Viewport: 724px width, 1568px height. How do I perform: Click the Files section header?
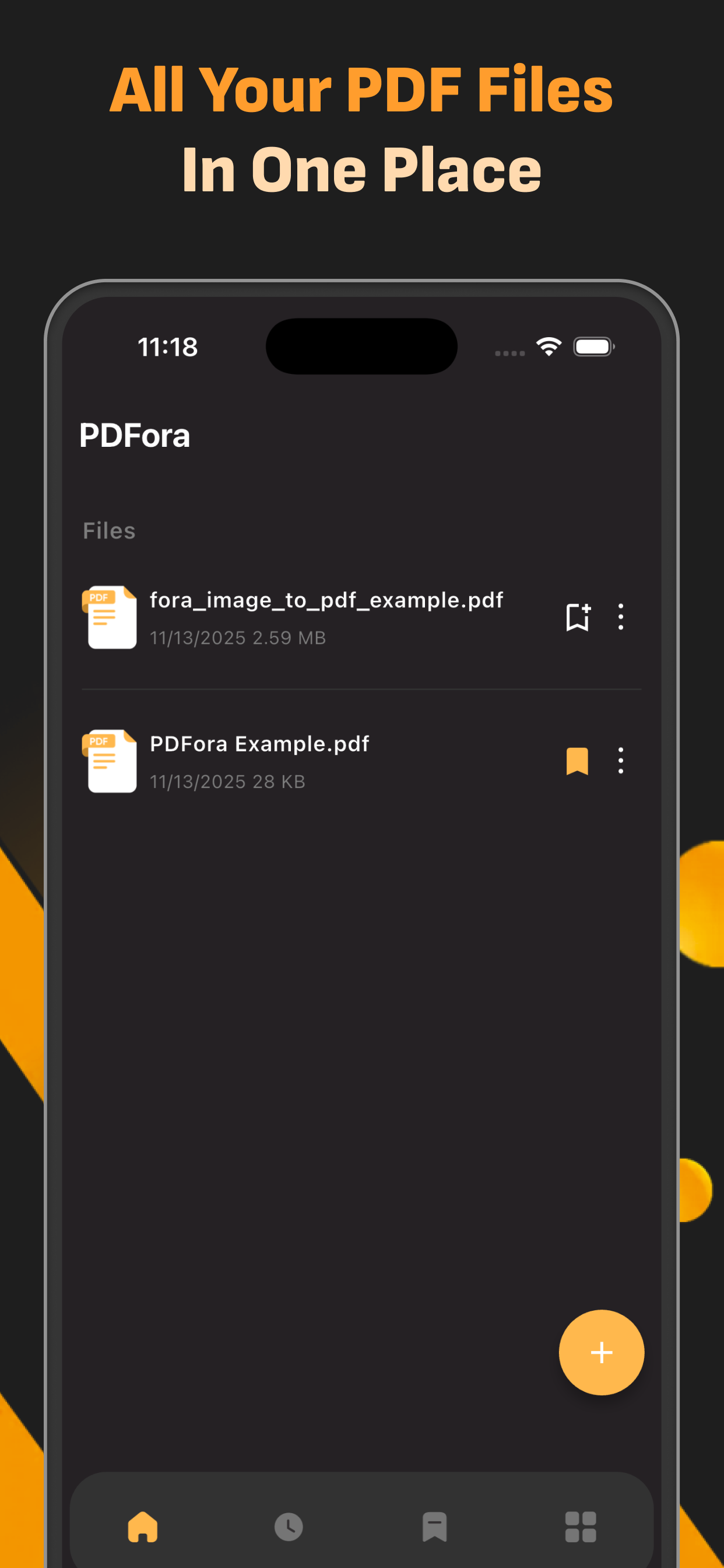click(110, 531)
